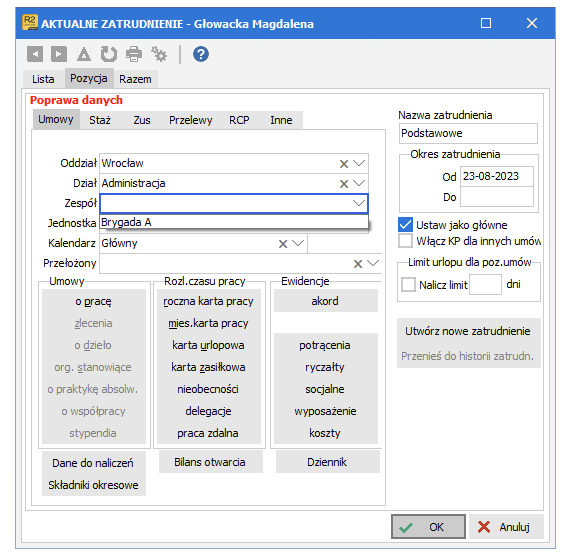This screenshot has height=558, width=574.
Task: Clear the Kalendarz Główny value
Action: (x=283, y=244)
